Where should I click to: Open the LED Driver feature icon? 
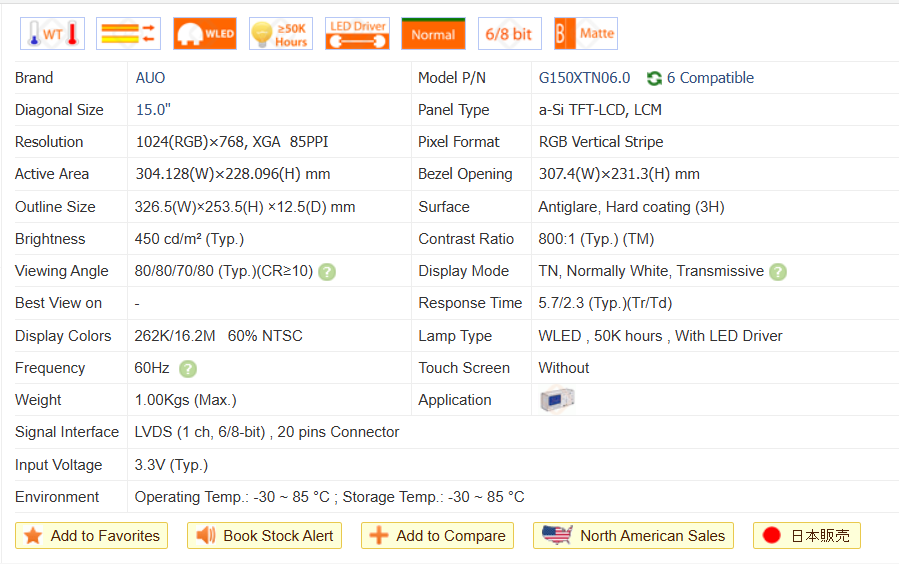tap(357, 34)
